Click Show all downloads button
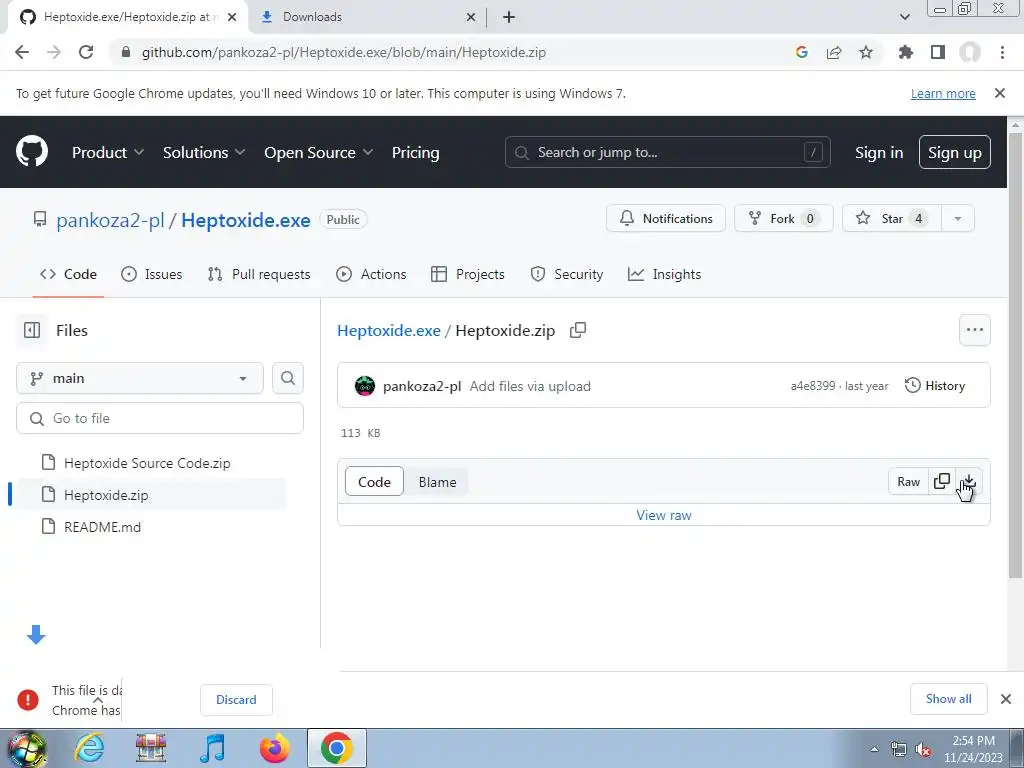 coord(948,699)
